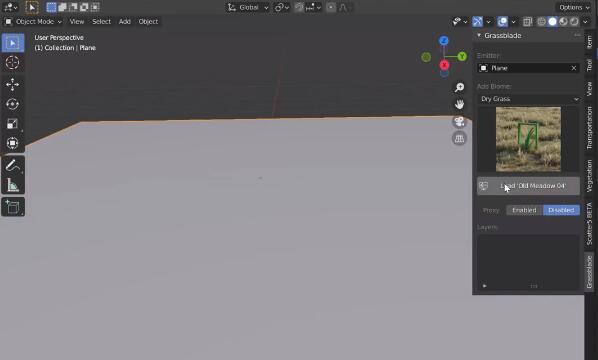Toggle viewport overlays button
The width and height of the screenshot is (598, 360).
[502, 22]
